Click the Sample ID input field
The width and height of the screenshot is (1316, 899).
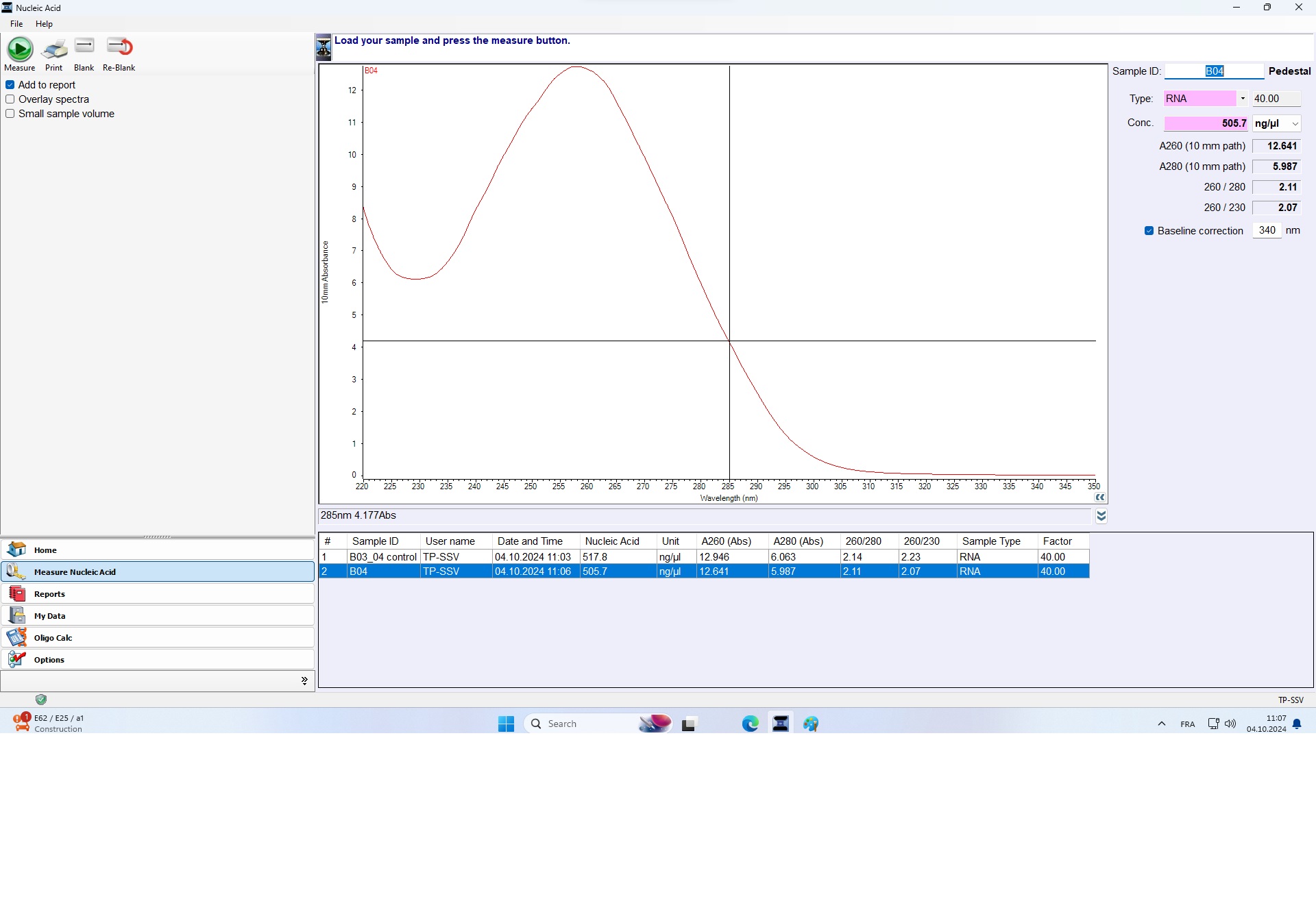(1214, 71)
